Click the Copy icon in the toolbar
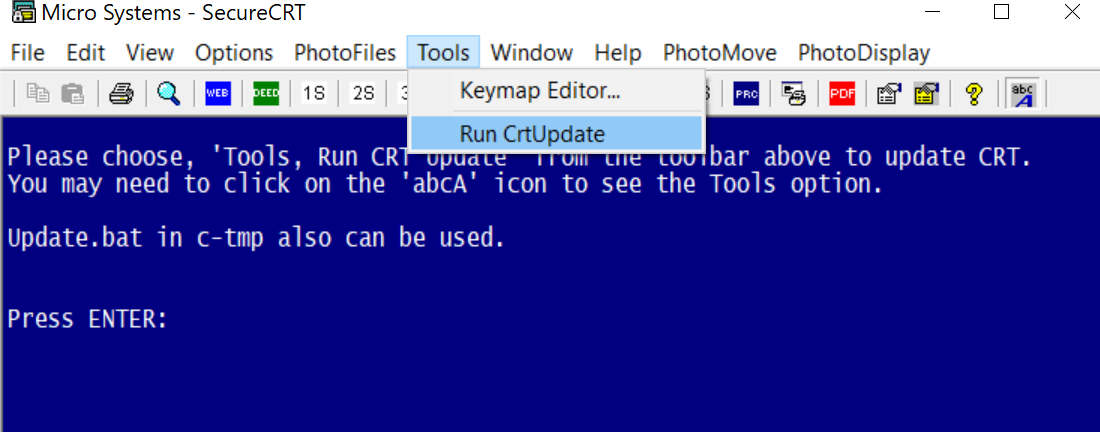The width and height of the screenshot is (1100, 432). (x=36, y=93)
